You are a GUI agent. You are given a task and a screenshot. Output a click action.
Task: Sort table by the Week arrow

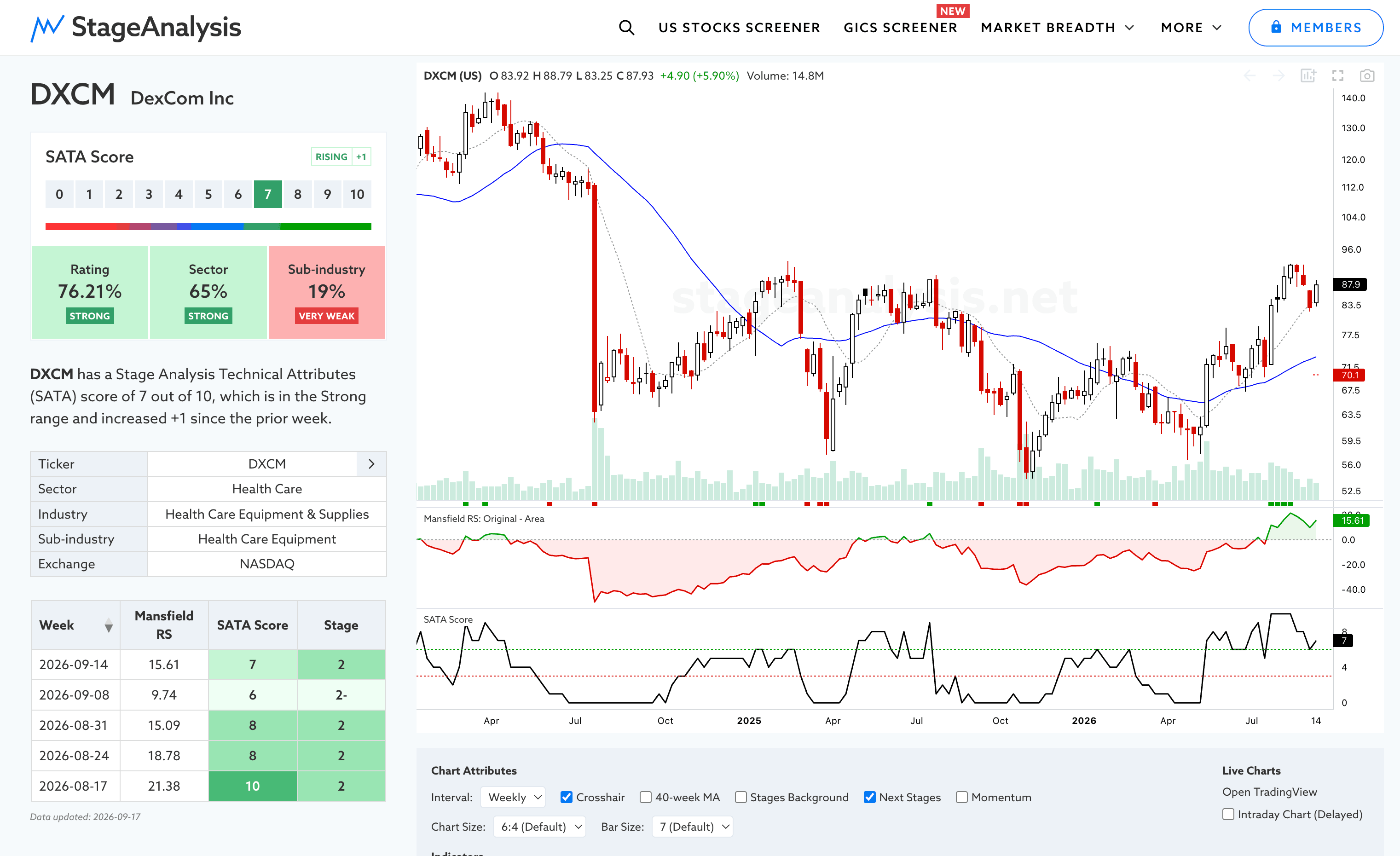109,625
